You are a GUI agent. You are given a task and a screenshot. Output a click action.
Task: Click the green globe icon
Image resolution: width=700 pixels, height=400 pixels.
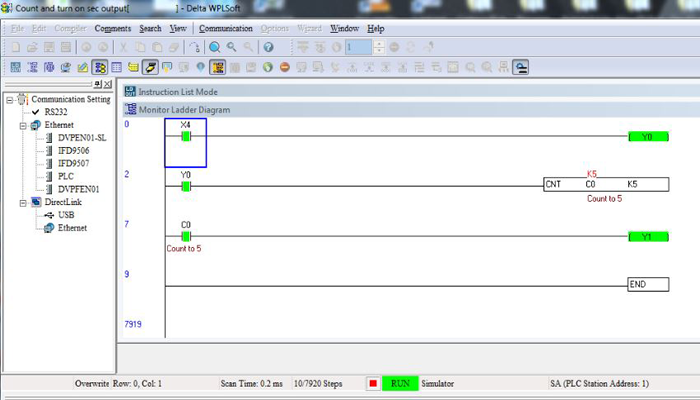click(268, 67)
